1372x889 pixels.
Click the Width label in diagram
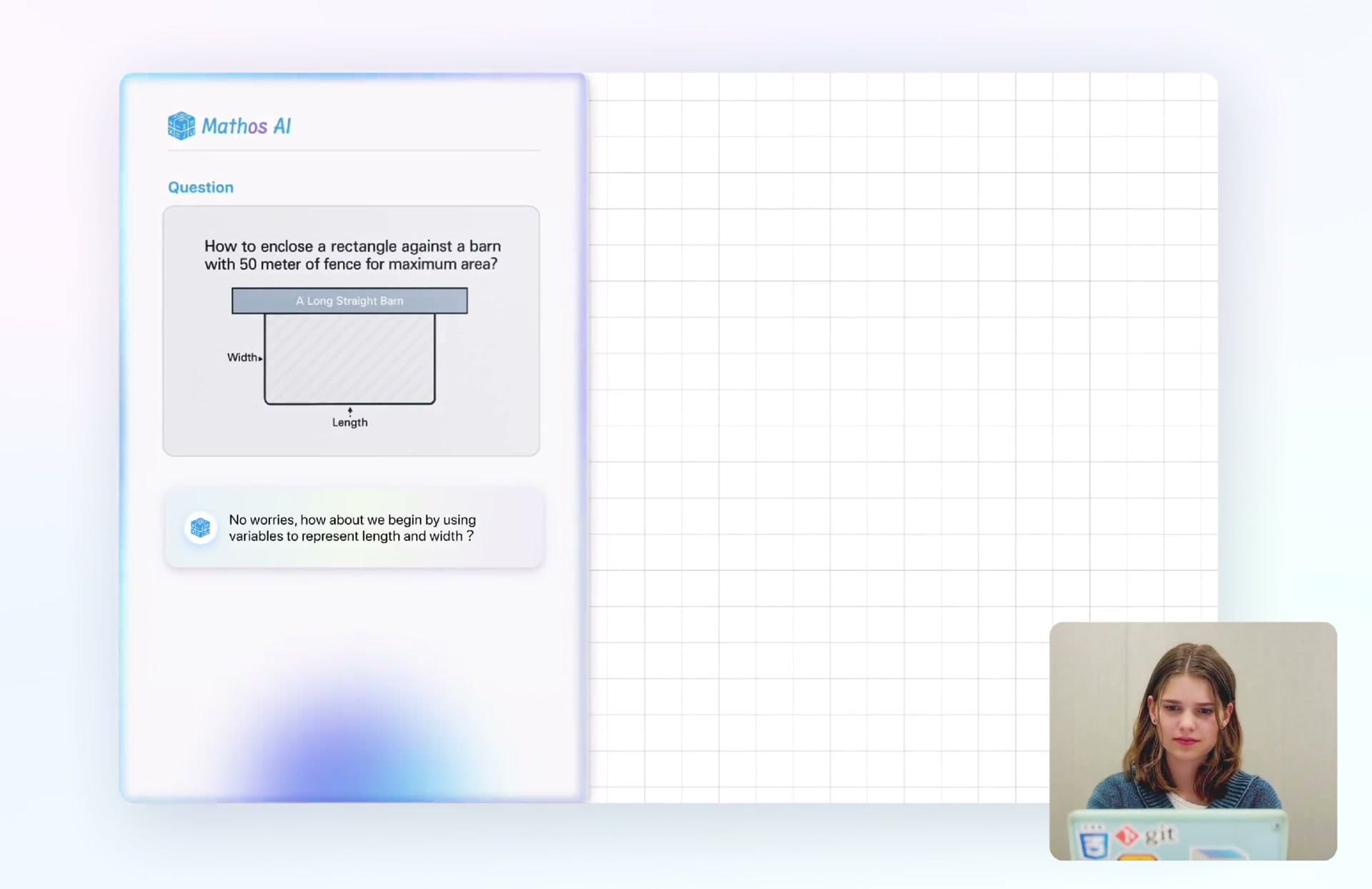[242, 357]
